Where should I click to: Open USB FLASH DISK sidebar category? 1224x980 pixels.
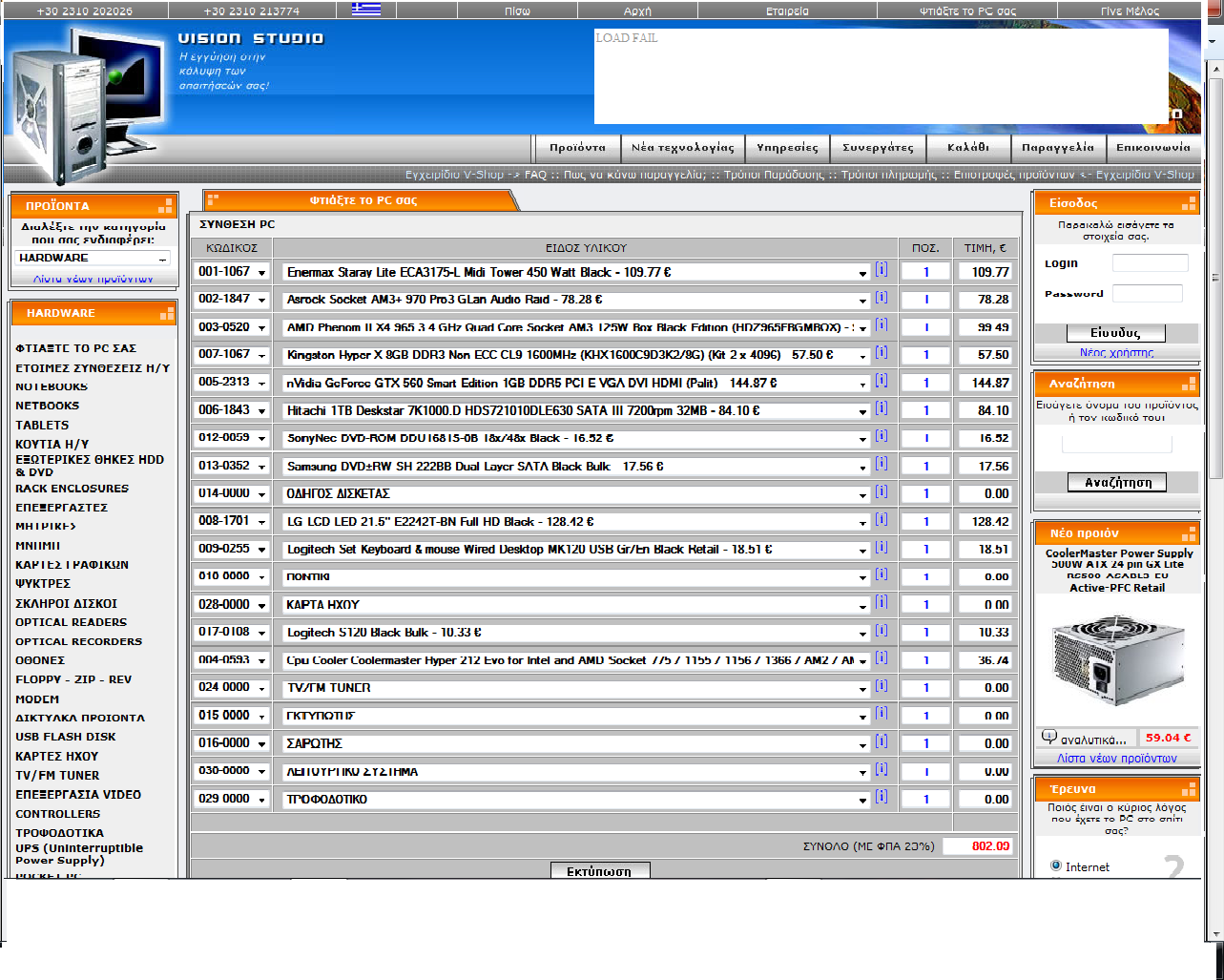pos(66,737)
